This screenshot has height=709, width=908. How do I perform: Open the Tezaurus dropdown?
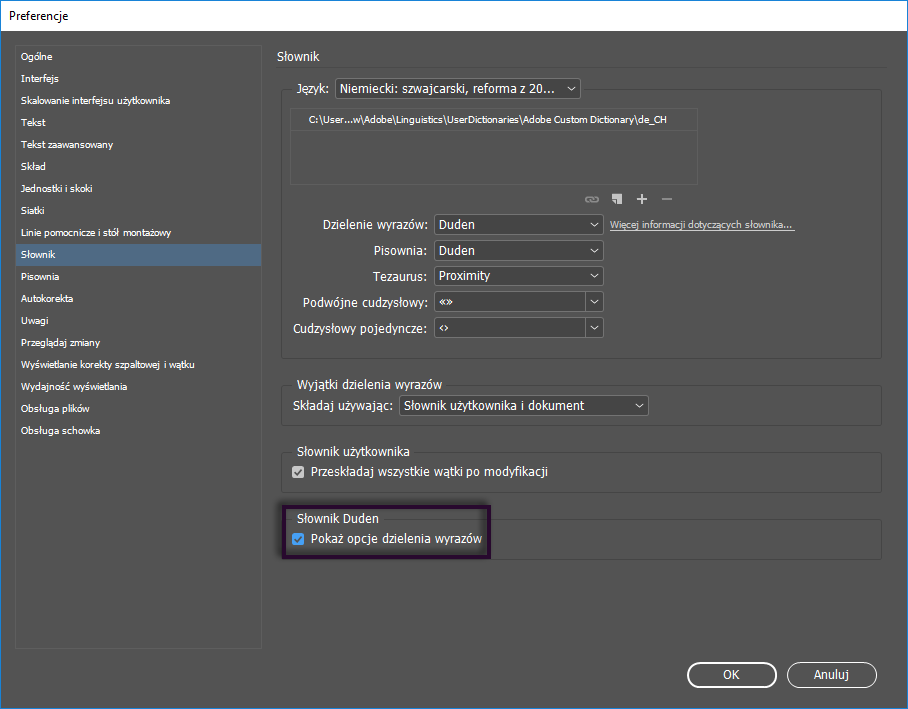pyautogui.click(x=519, y=276)
